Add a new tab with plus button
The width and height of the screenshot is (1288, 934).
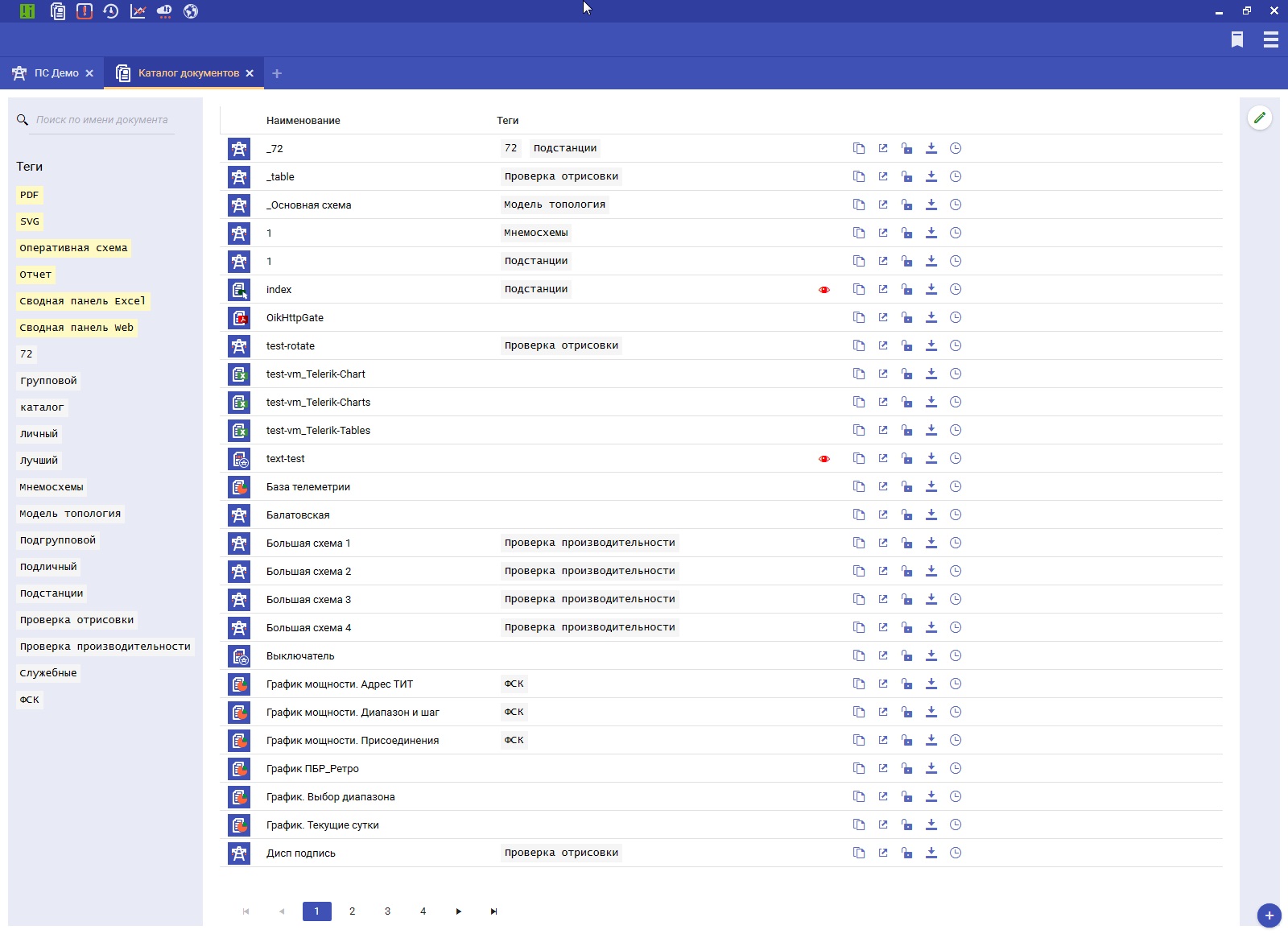[277, 73]
